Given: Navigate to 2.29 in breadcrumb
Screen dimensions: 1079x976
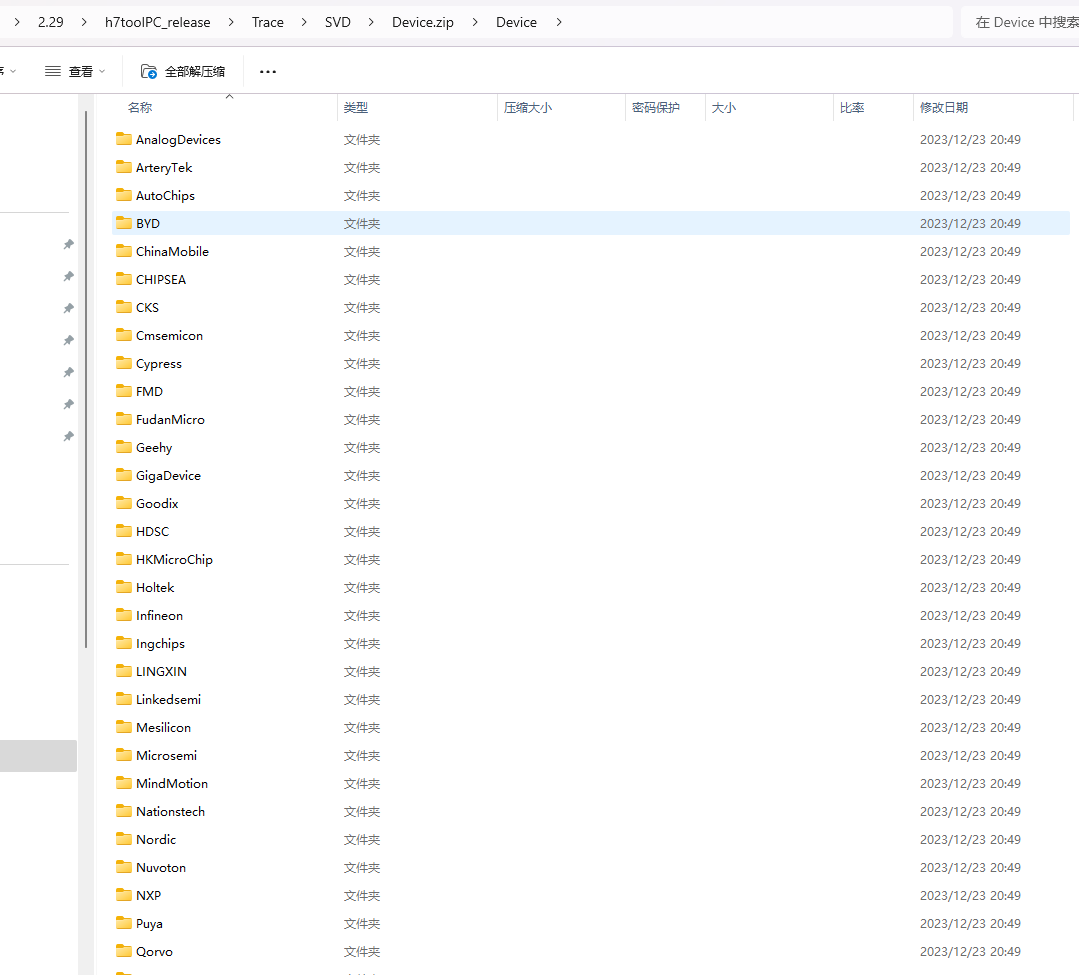Looking at the screenshot, I should click(50, 22).
